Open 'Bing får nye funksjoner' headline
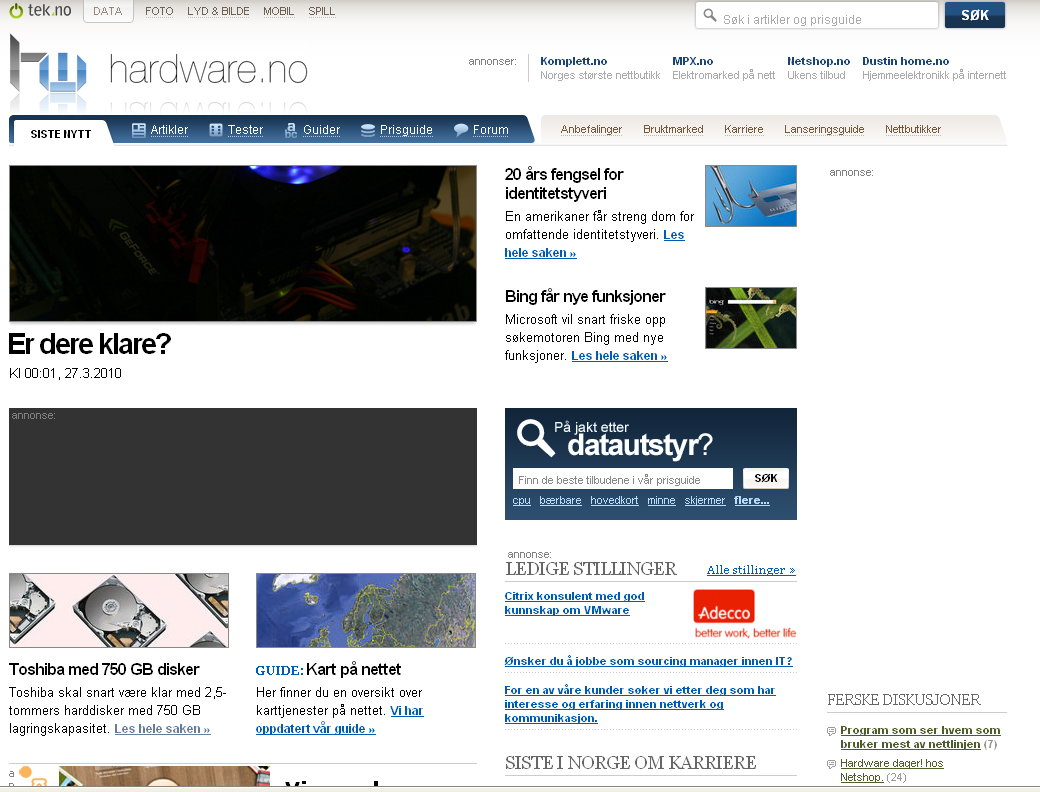Image resolution: width=1040 pixels, height=792 pixels. [x=584, y=297]
